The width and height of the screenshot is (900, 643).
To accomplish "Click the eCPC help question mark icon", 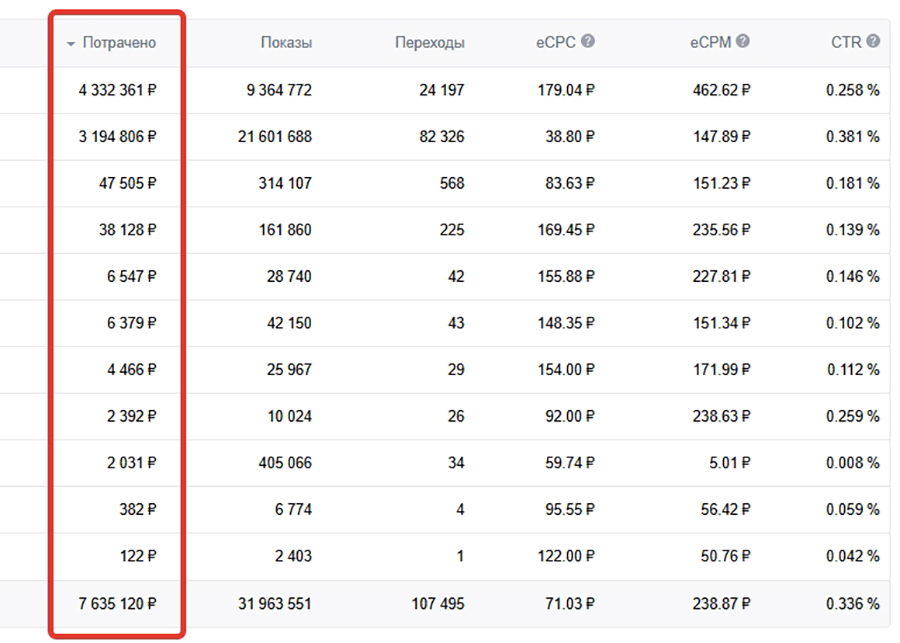I will tap(588, 42).
